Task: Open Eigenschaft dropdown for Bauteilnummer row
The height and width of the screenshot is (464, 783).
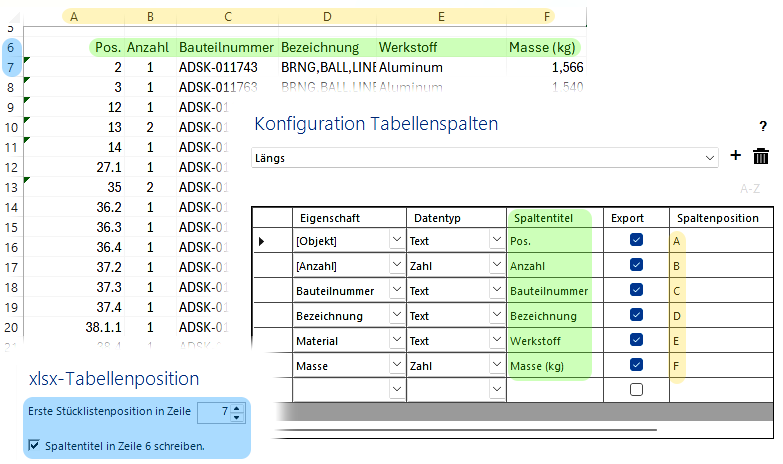Action: [396, 291]
